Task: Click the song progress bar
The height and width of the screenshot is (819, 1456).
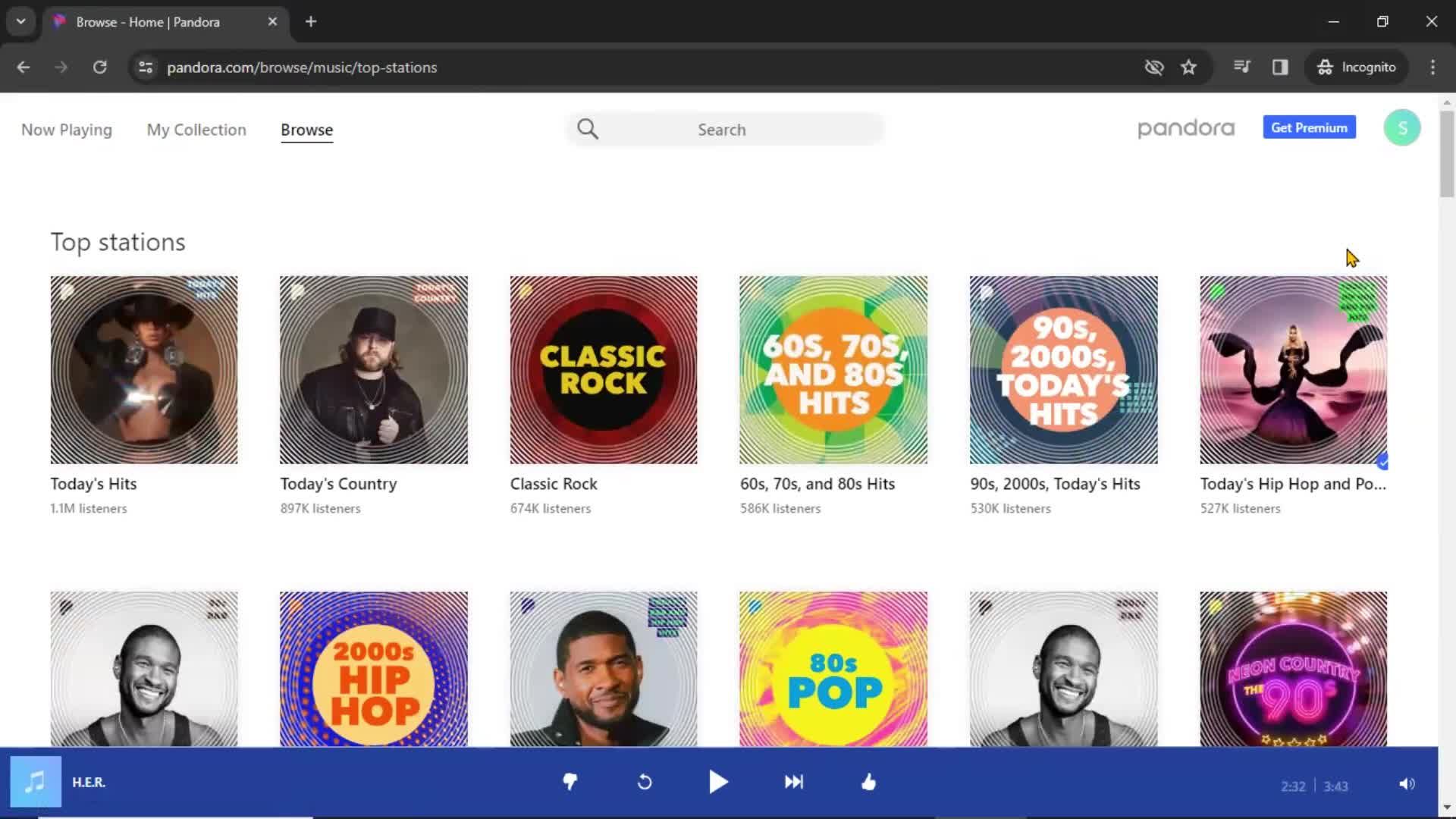Action: click(719, 817)
